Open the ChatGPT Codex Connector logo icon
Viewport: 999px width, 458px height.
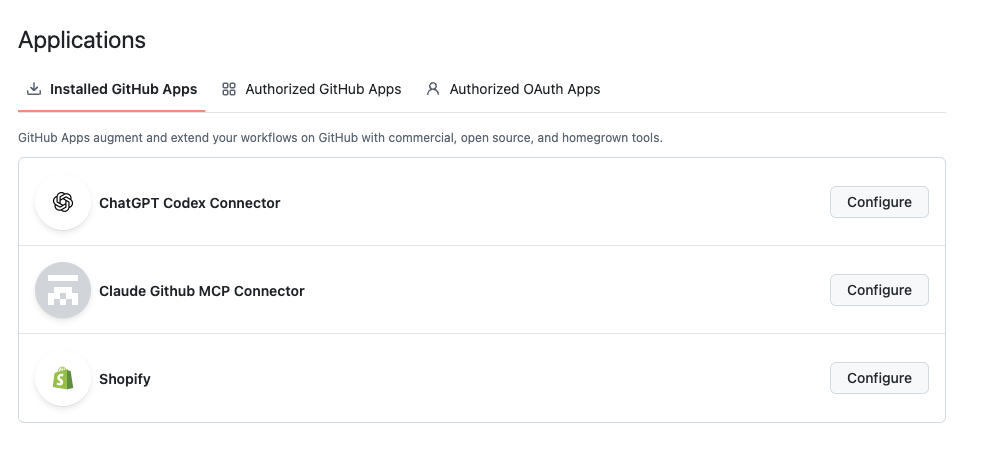pos(63,202)
